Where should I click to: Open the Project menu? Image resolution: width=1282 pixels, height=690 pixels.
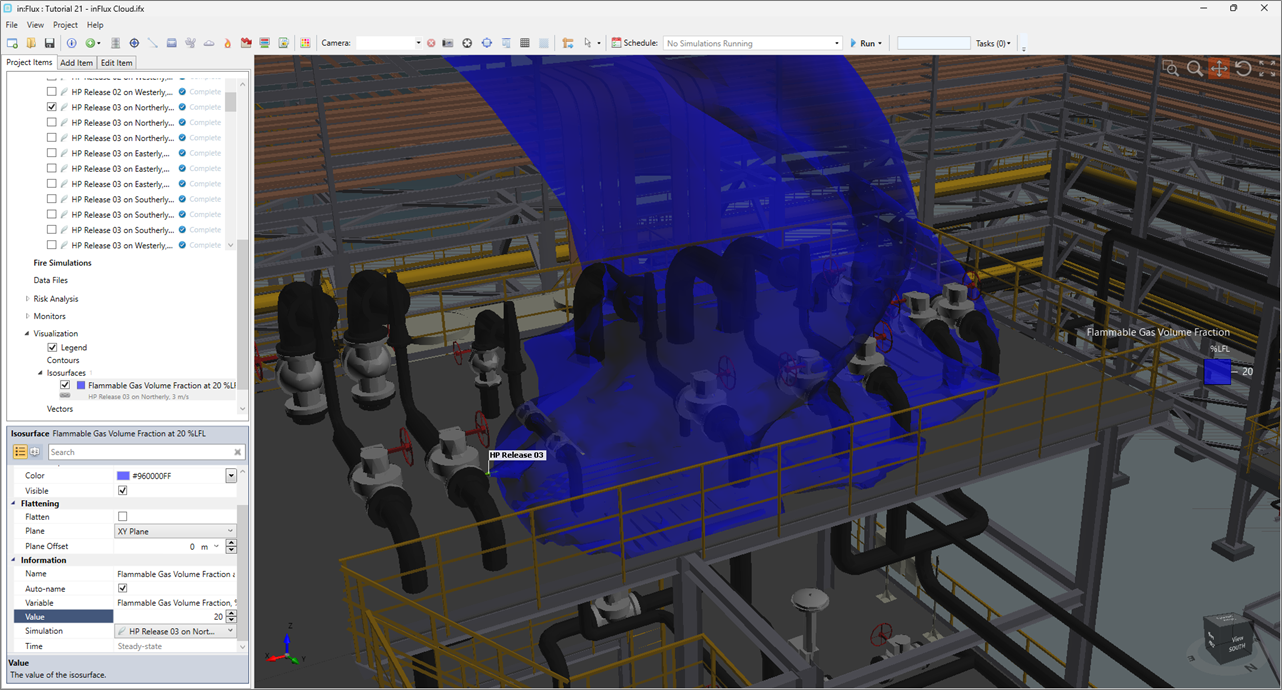point(65,25)
